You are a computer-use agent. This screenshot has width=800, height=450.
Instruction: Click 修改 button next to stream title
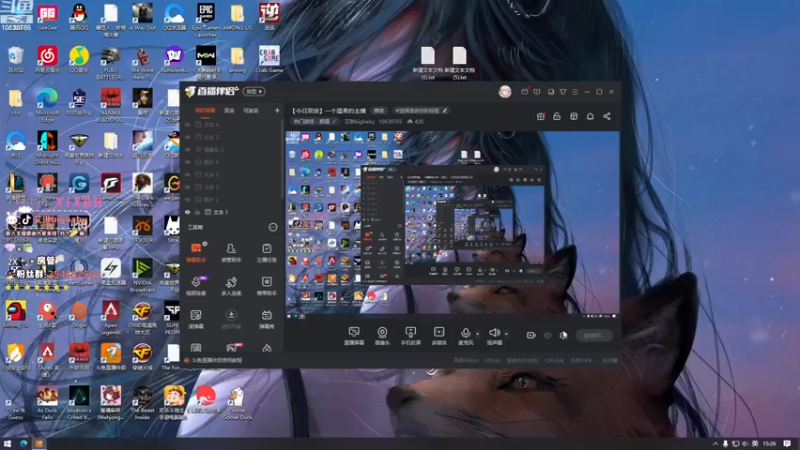[x=379, y=110]
